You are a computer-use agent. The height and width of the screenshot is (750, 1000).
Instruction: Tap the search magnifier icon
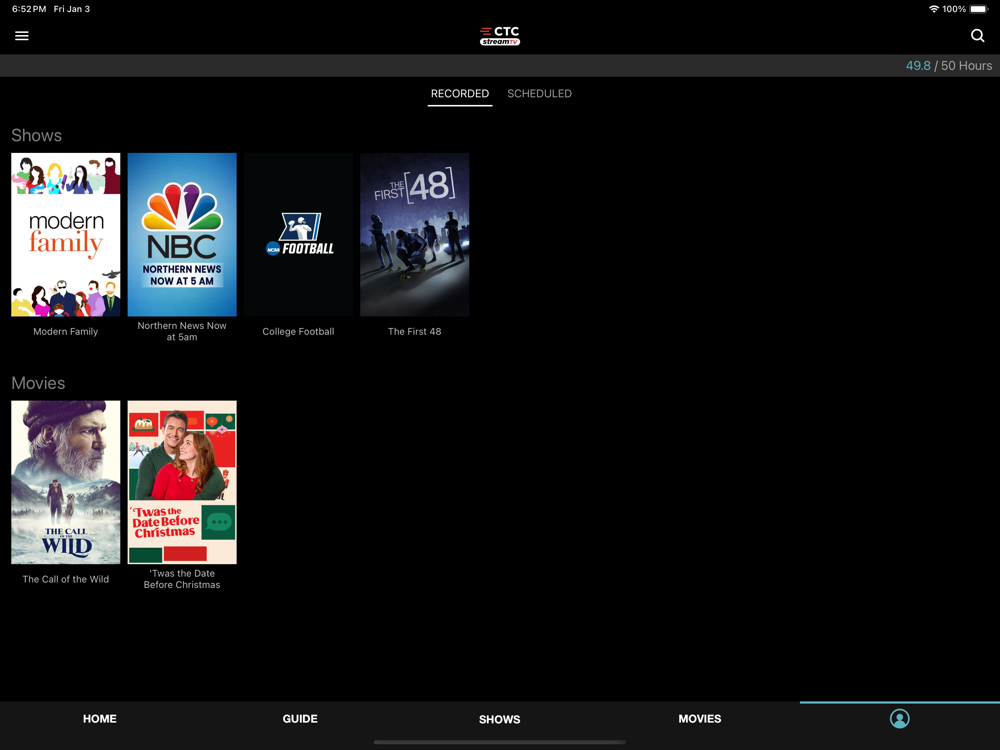(x=977, y=36)
